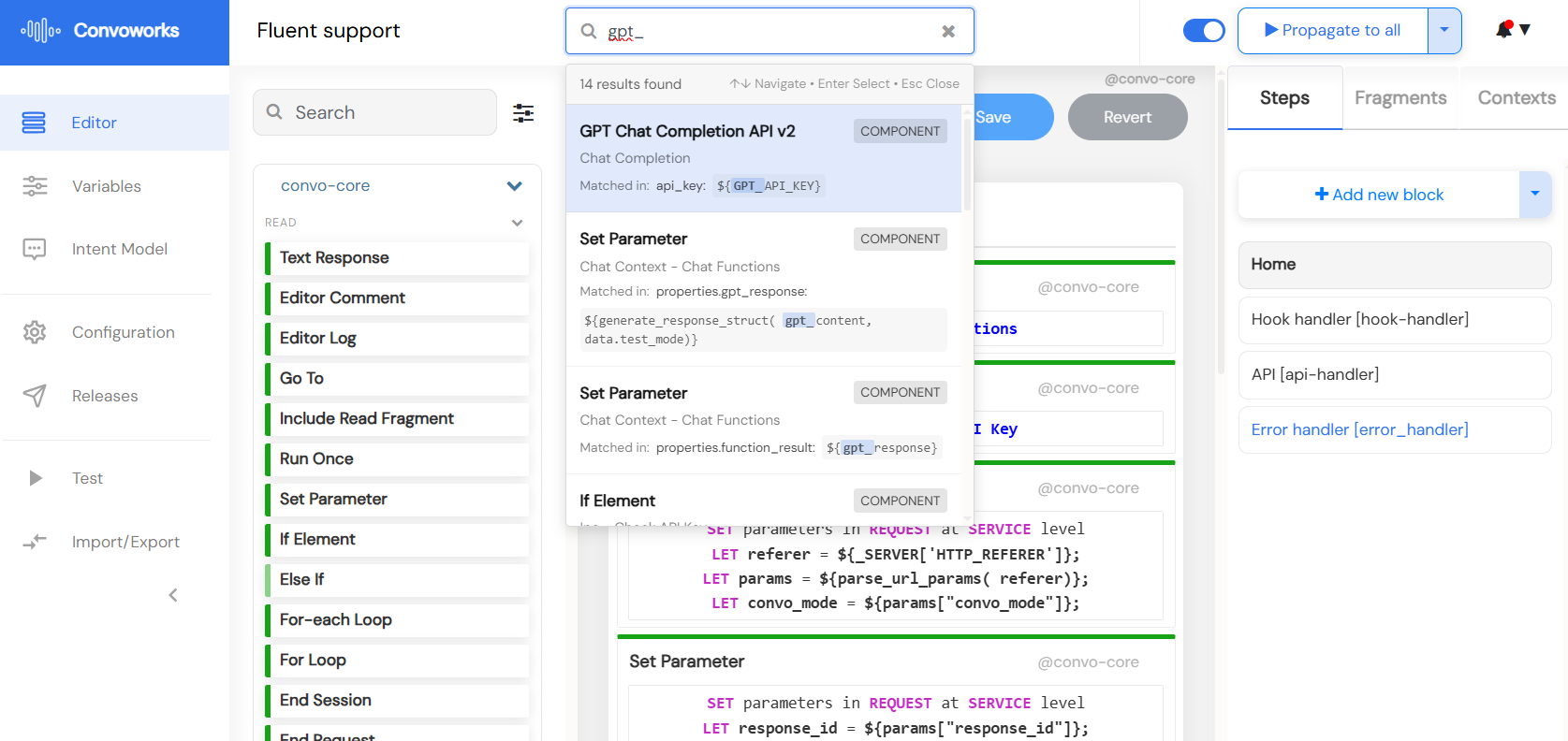Click Editor Comment component
Screen dimensions: 1568x741
397,298
